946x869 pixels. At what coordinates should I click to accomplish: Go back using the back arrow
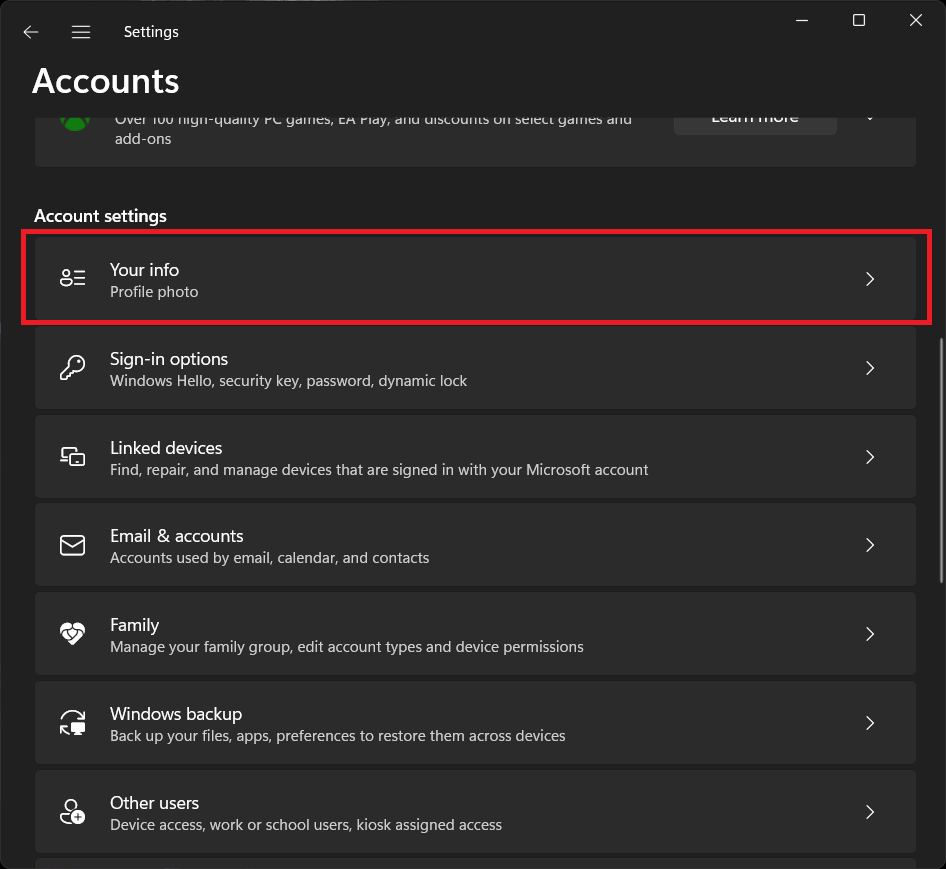tap(31, 32)
